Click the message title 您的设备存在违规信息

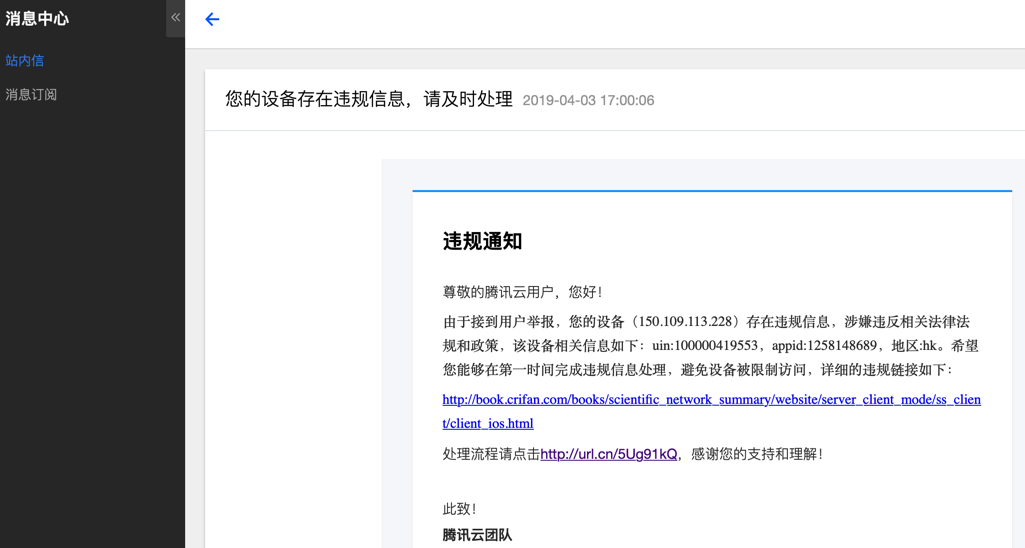369,99
